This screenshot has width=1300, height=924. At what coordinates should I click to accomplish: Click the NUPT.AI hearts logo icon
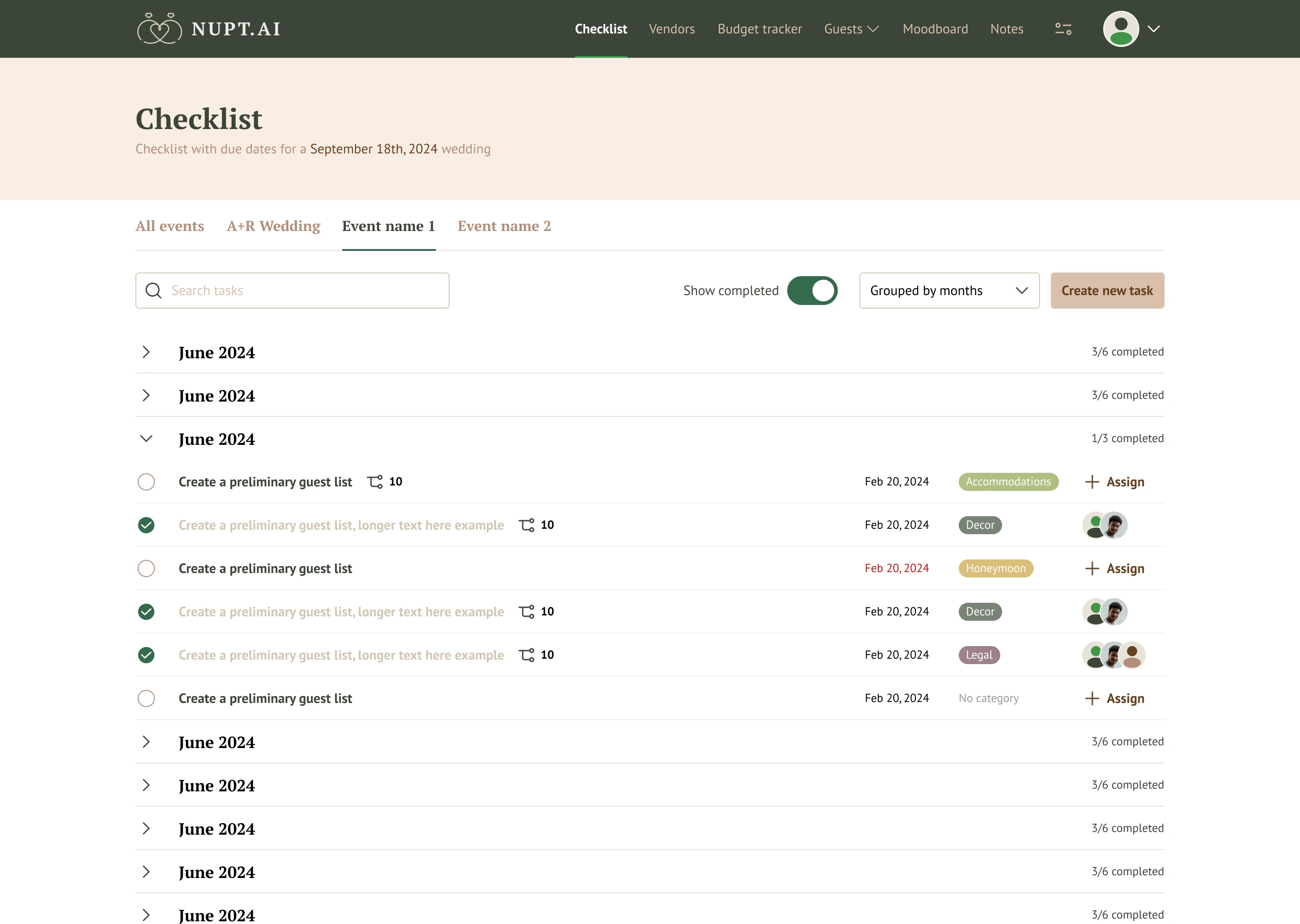(159, 28)
